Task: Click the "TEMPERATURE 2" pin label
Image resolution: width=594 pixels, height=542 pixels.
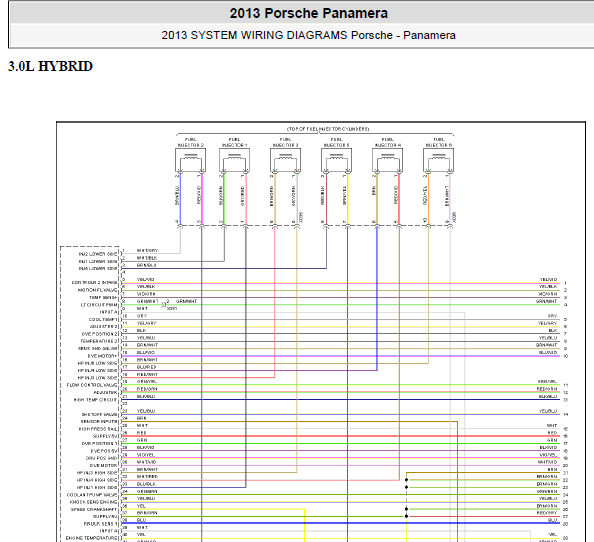Action: click(x=99, y=341)
